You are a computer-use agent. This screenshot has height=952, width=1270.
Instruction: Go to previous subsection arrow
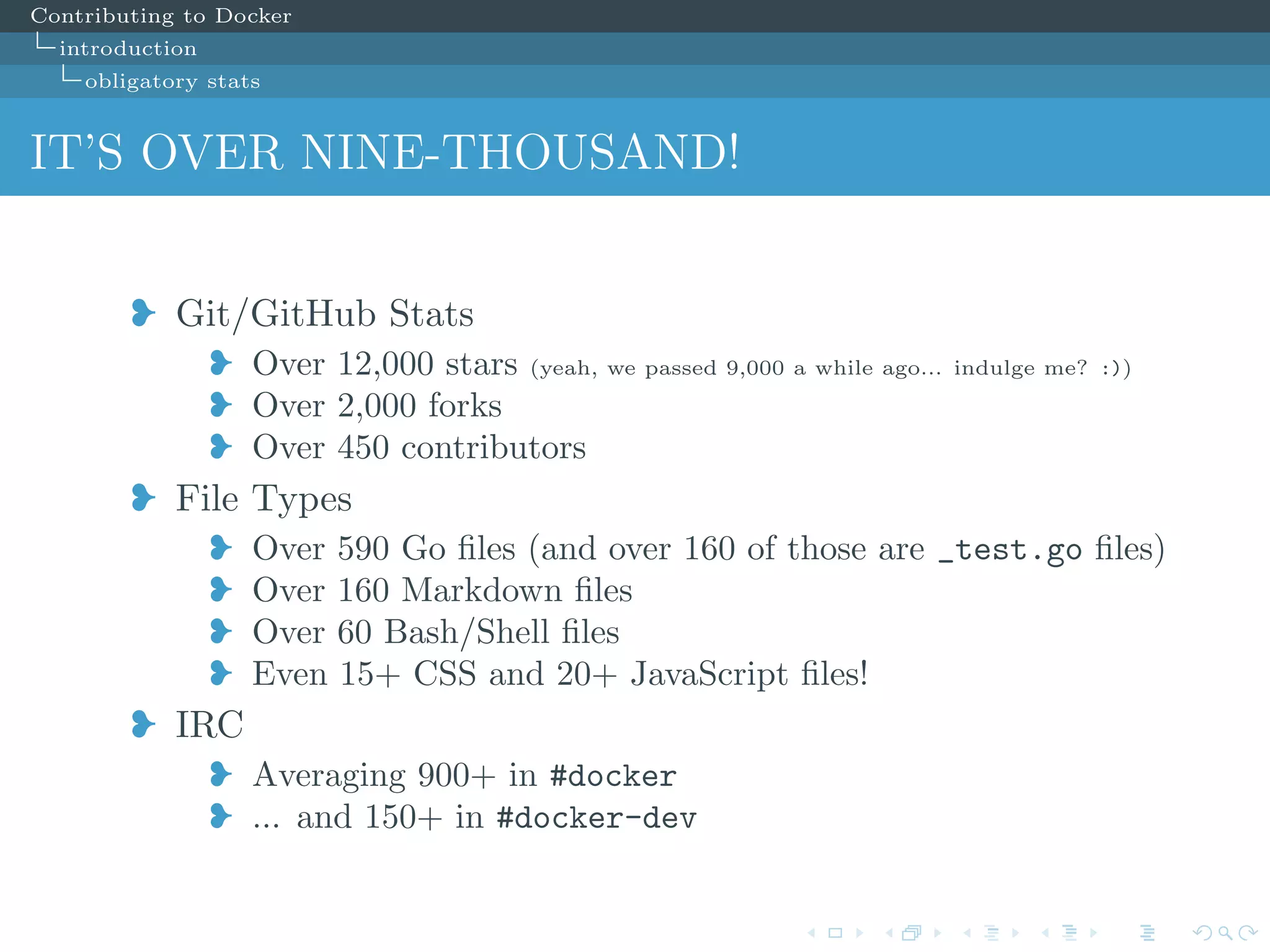[967, 932]
